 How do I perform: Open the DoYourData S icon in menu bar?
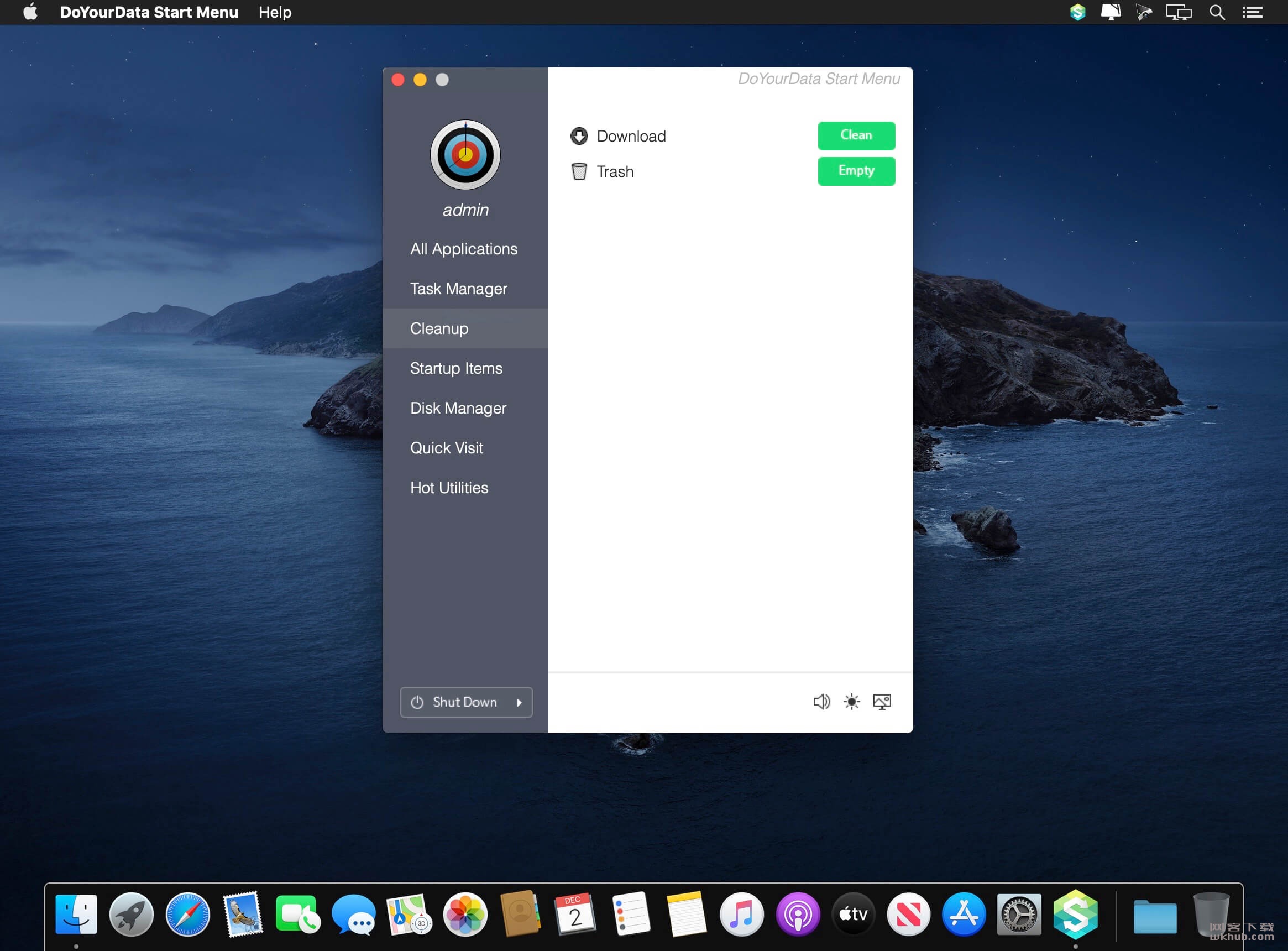(x=1077, y=12)
